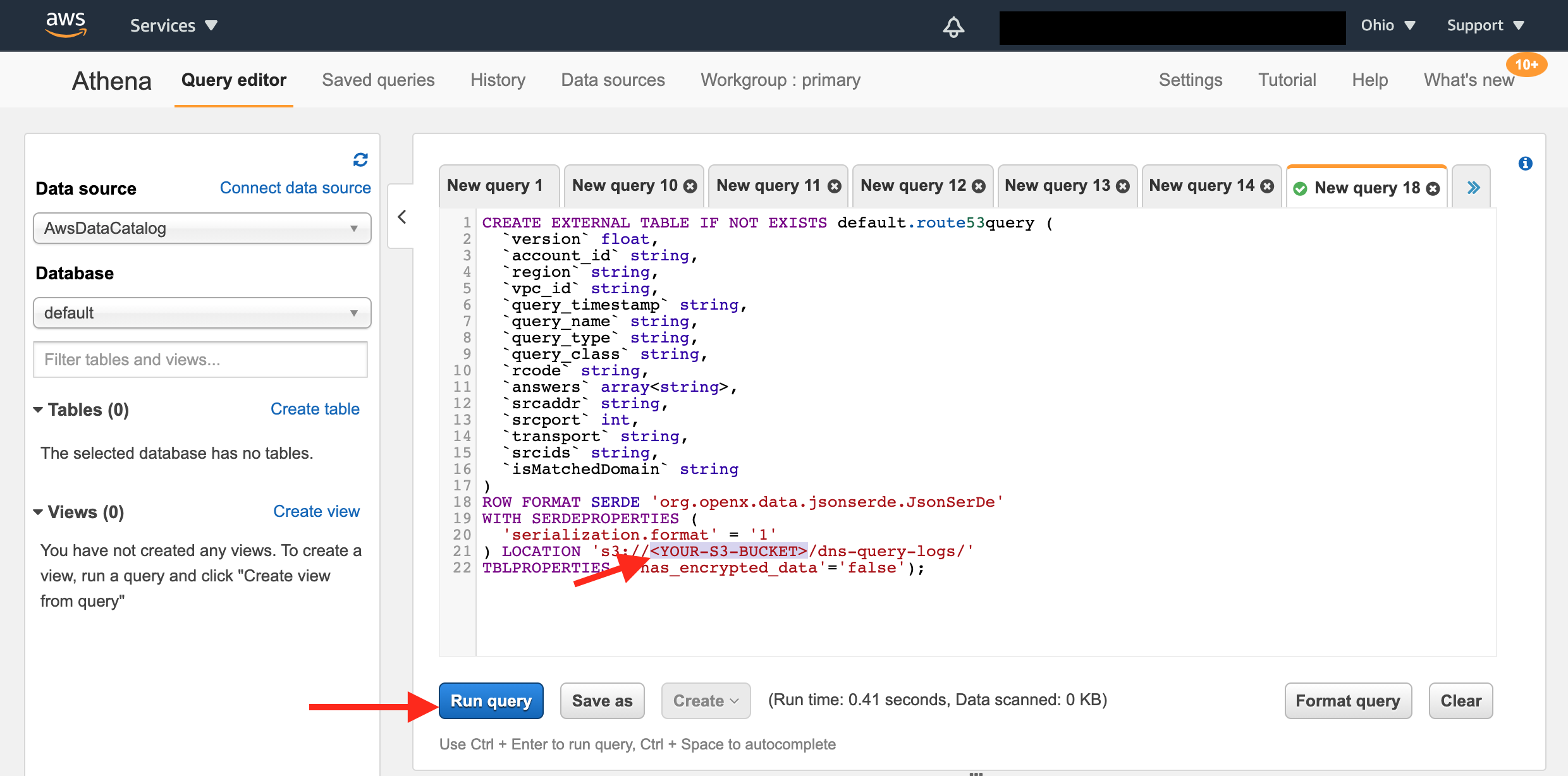Refresh the data source panel
Screen dimensions: 1568x776
(360, 161)
